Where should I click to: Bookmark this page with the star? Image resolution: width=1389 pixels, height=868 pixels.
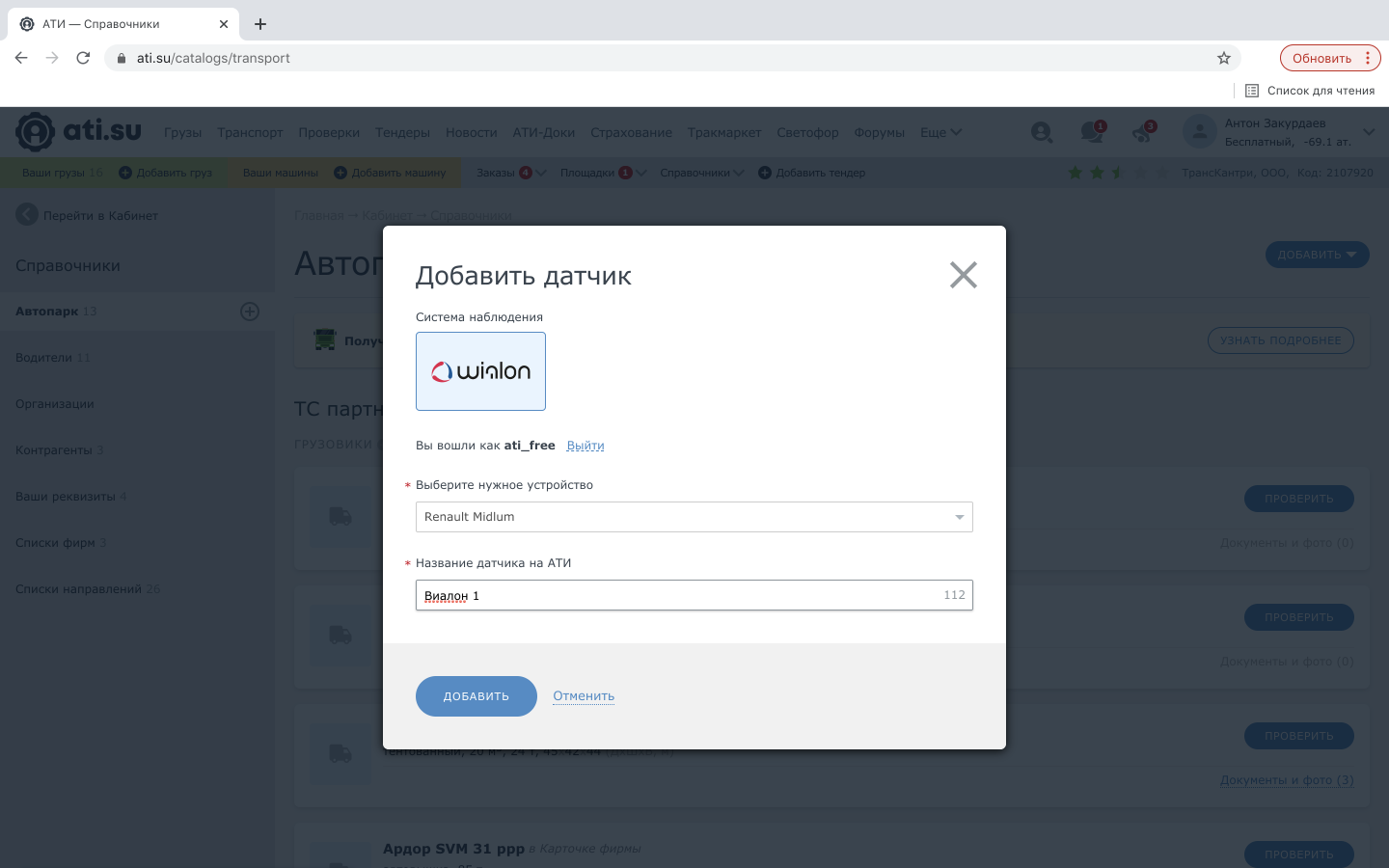click(1224, 58)
